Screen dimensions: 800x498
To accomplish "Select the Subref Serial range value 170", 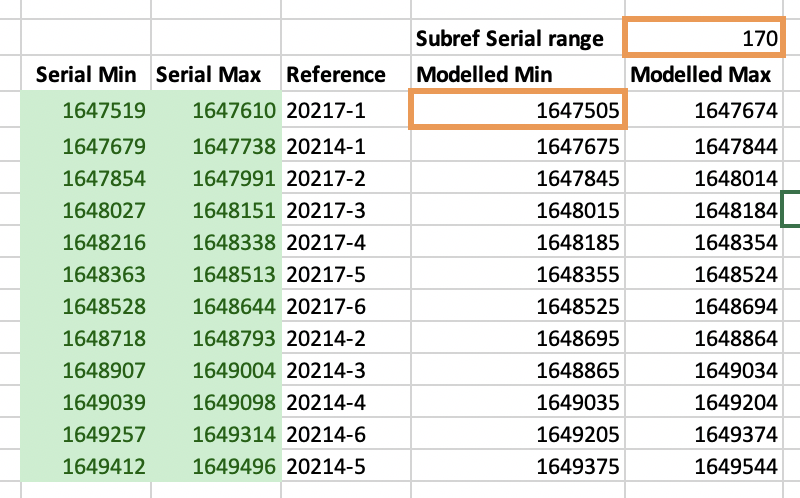I will (703, 38).
